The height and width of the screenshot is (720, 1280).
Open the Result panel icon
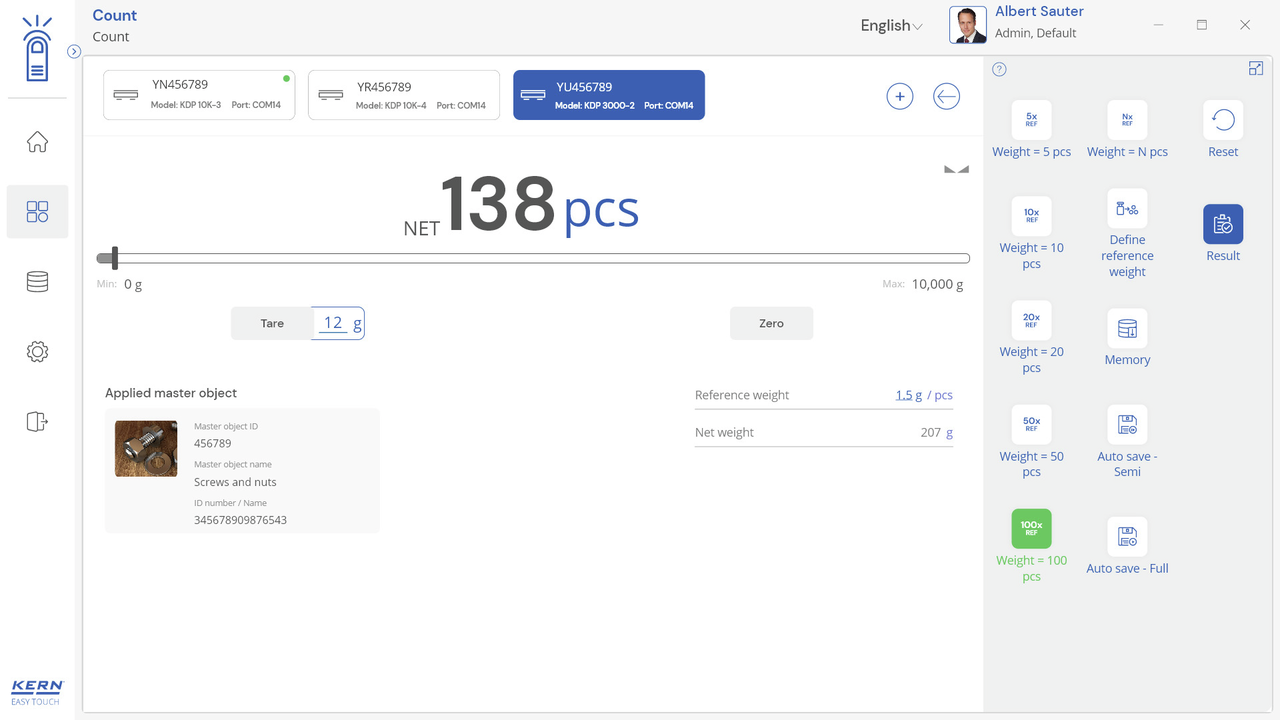[x=1223, y=225]
